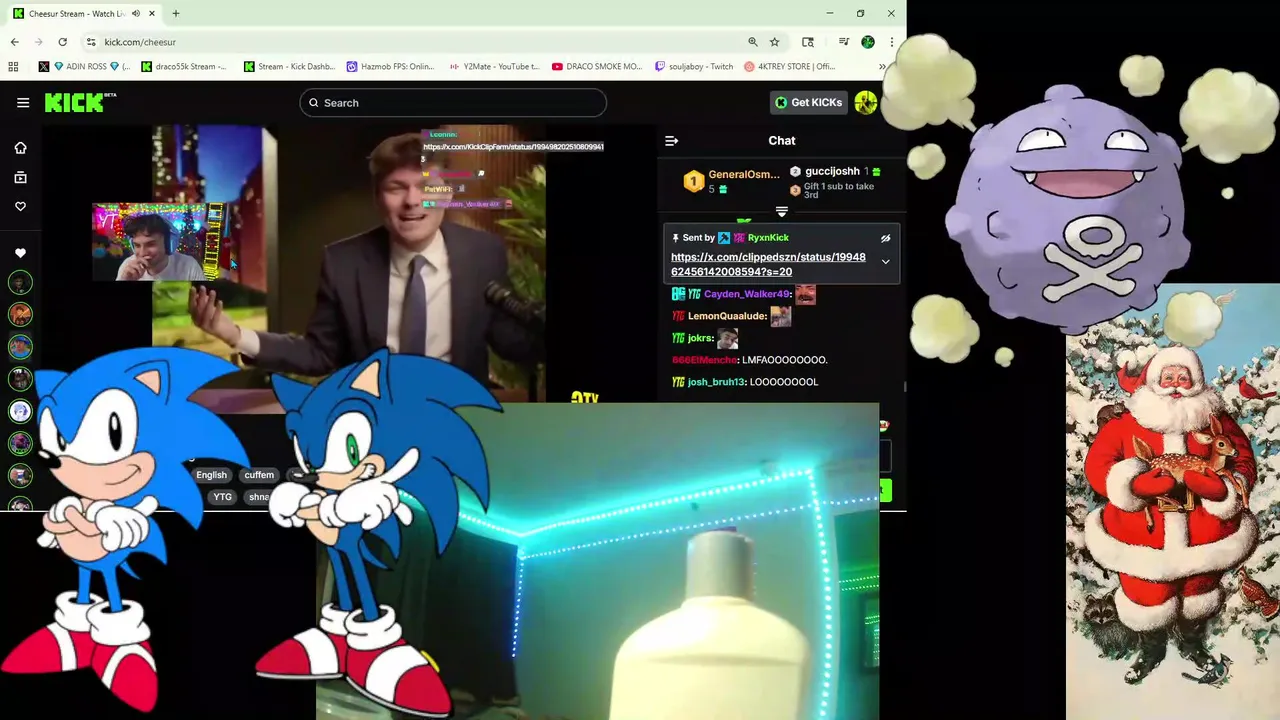
Task: Collapse the chat panel with arrow icon
Action: pyautogui.click(x=672, y=141)
